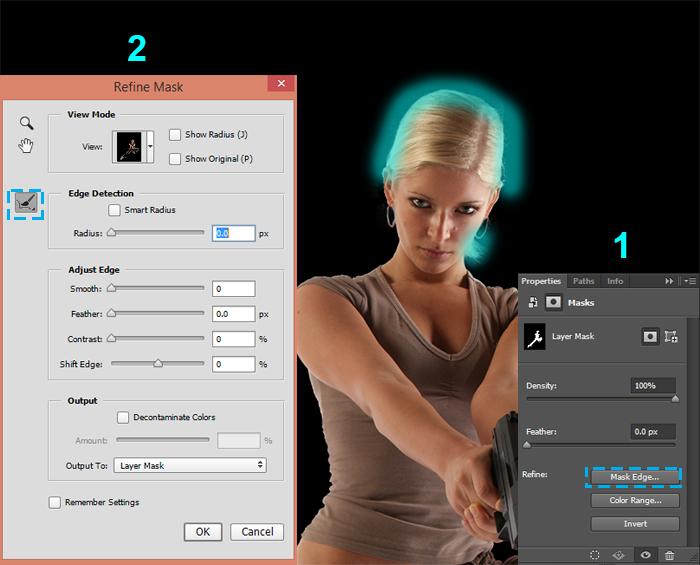Click the Refine Mask Feather value field
This screenshot has width=700, height=565.
pyautogui.click(x=233, y=314)
